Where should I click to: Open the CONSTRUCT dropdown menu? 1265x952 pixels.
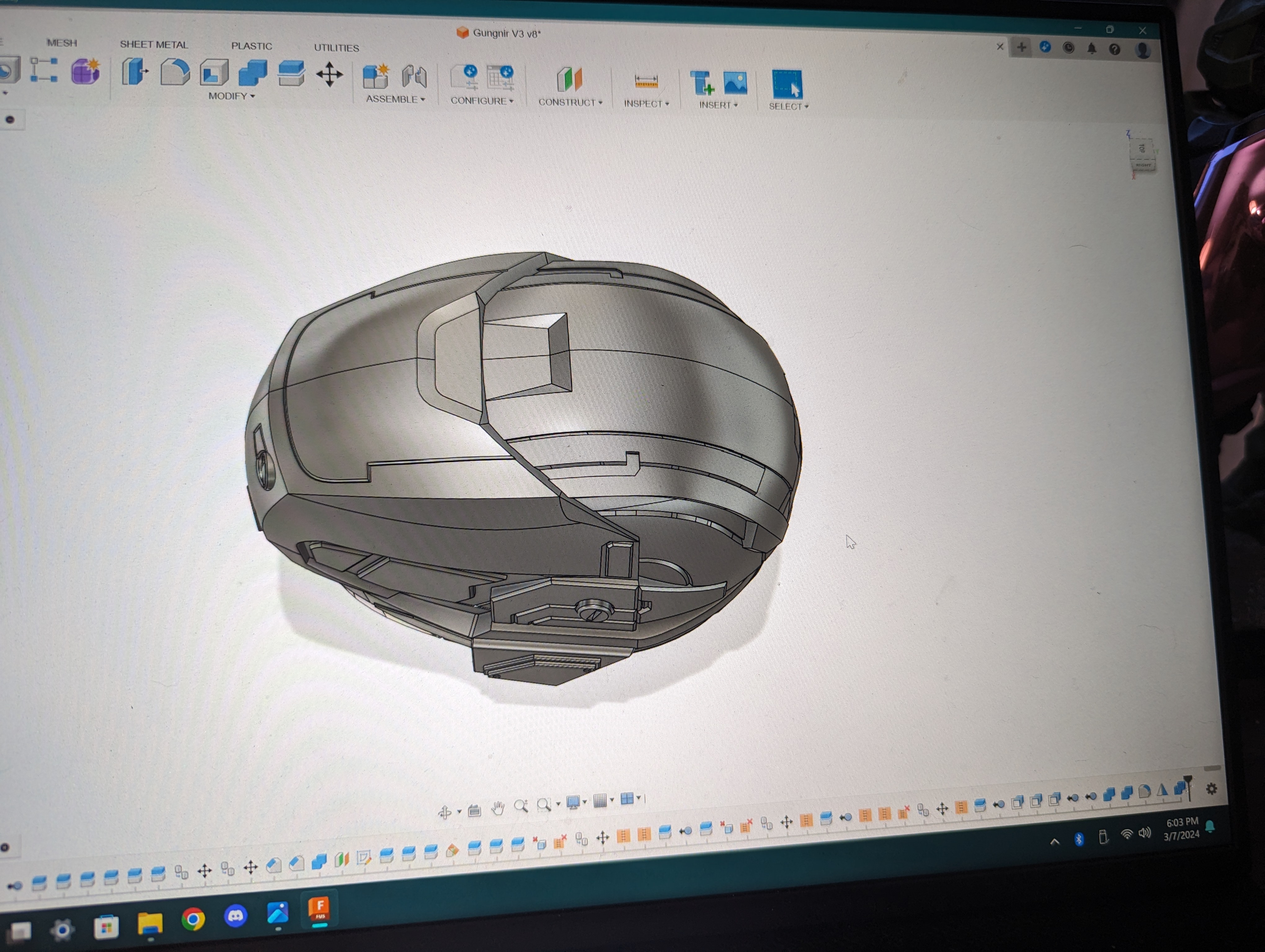(570, 102)
